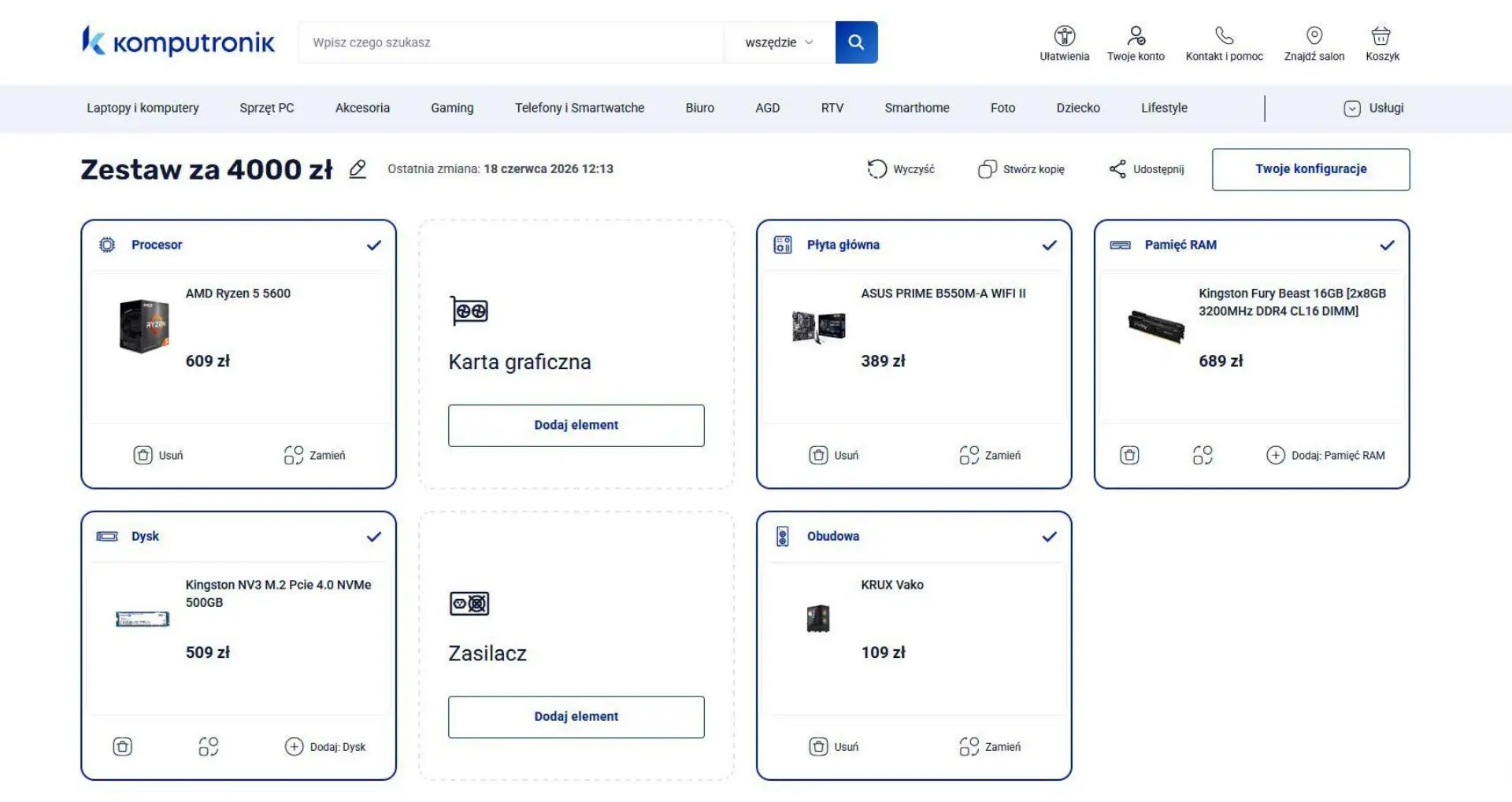Click the Obudowa card checkmark
This screenshot has height=802, width=1512.
[1050, 537]
